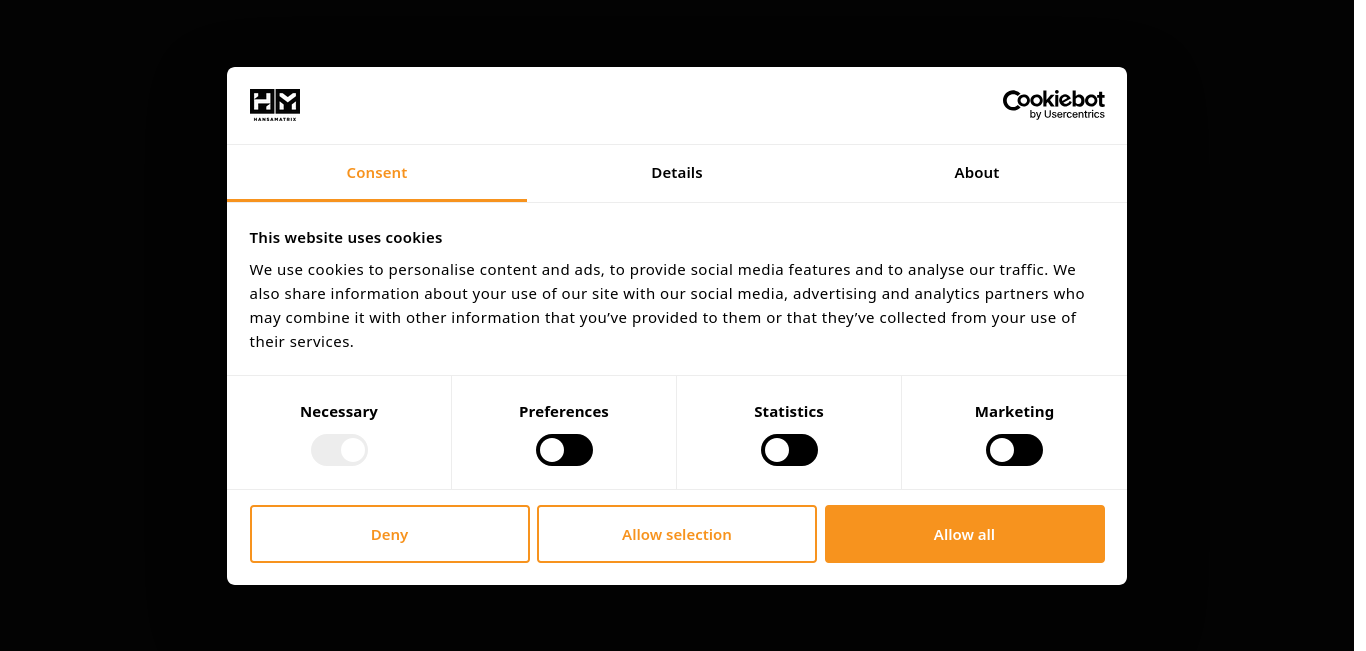Switch to the Consent tab
The width and height of the screenshot is (1366, 651).
[x=377, y=173]
